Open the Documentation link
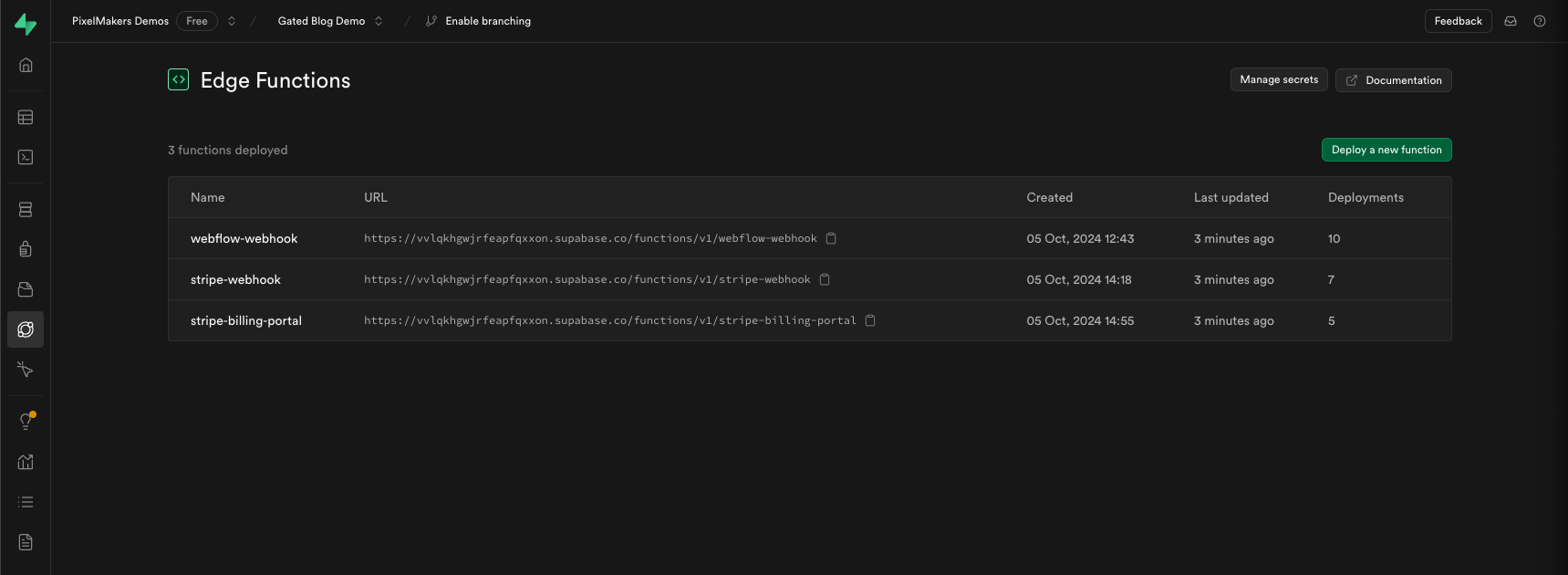The image size is (1568, 575). pyautogui.click(x=1393, y=80)
